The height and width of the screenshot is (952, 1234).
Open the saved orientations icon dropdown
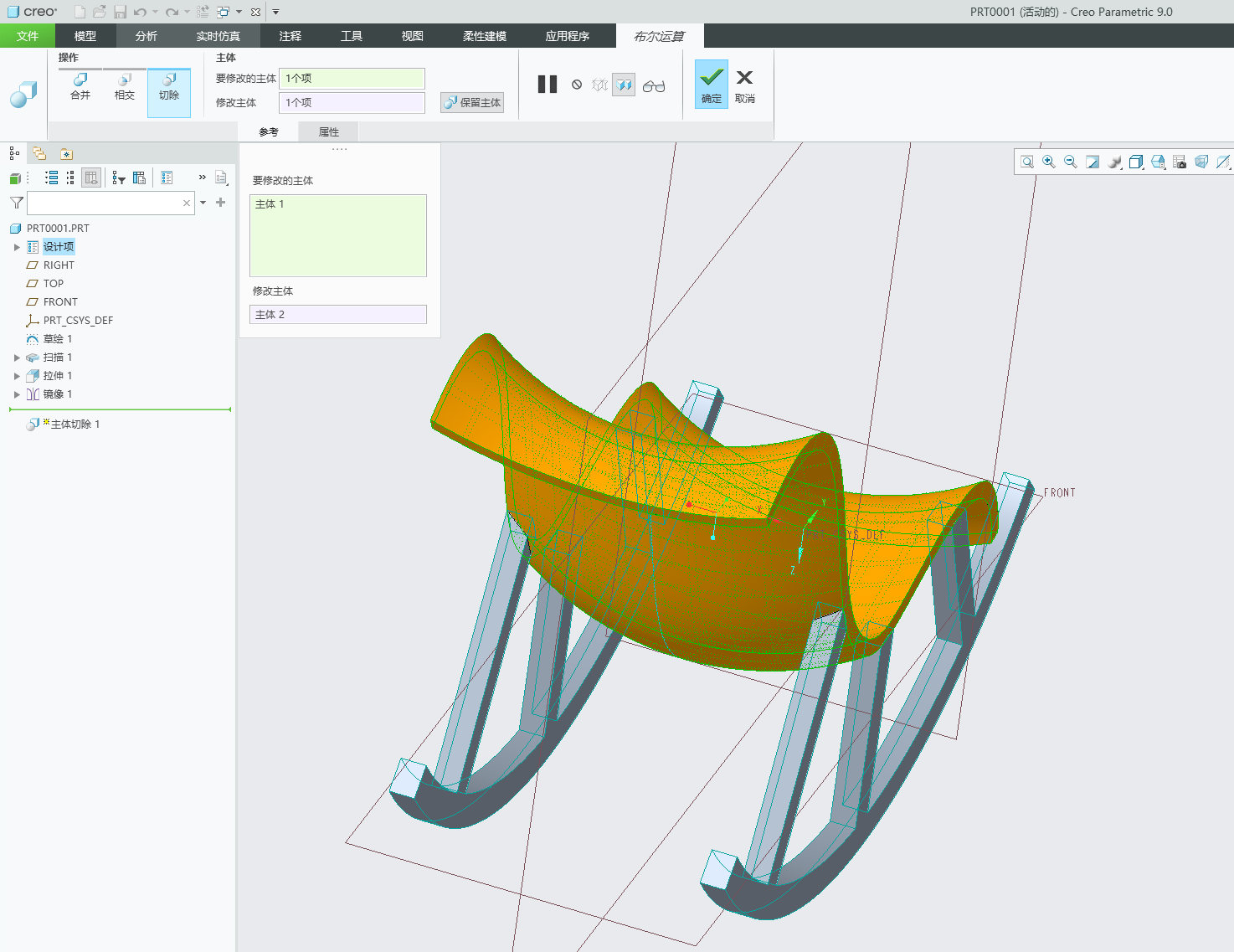click(x=1158, y=162)
